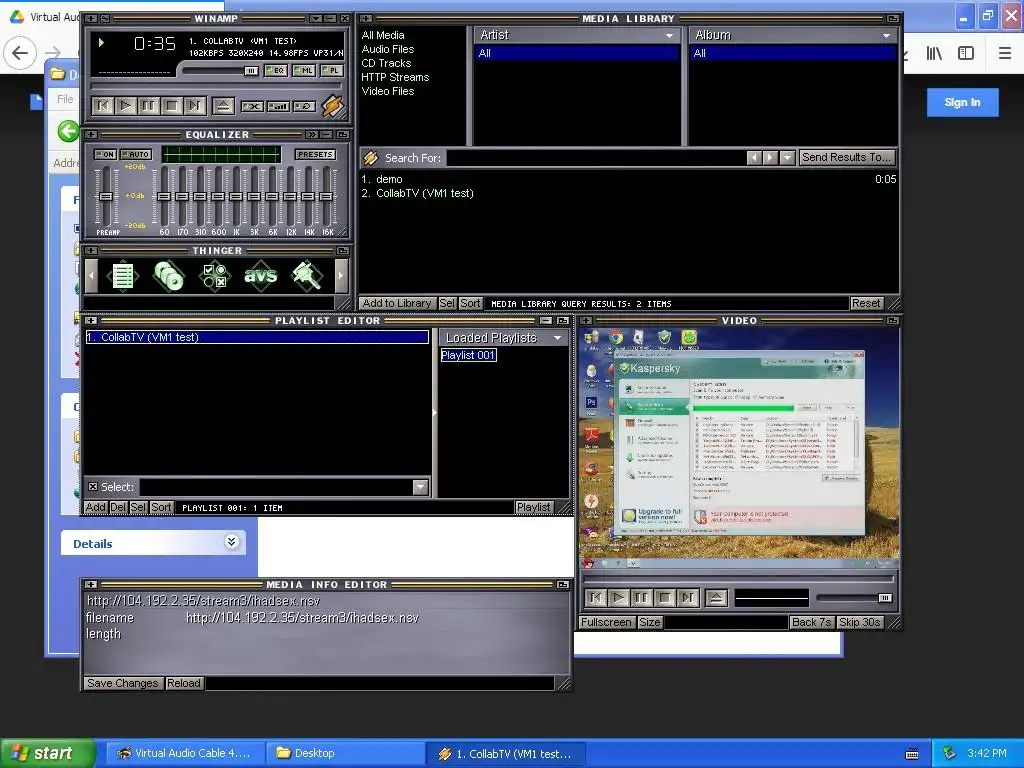Select Playlist 001 in loaded playlists
This screenshot has height=768, width=1024.
[x=468, y=355]
